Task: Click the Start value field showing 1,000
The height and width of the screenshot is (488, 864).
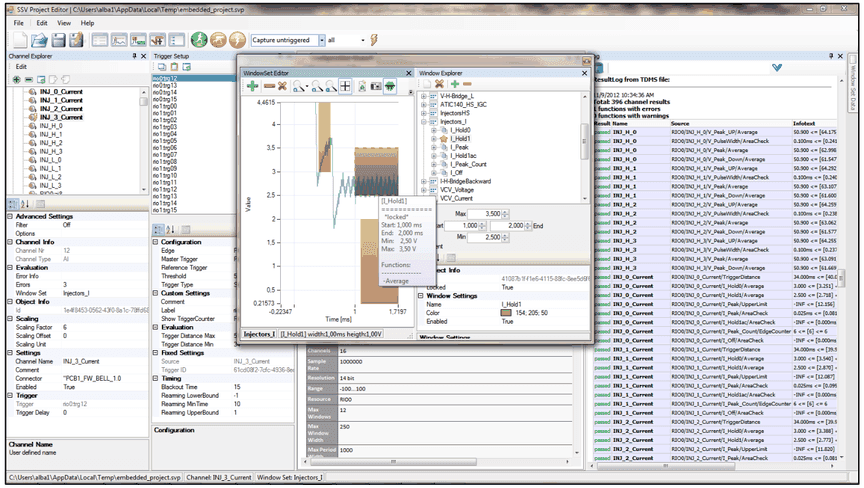Action: click(x=462, y=226)
